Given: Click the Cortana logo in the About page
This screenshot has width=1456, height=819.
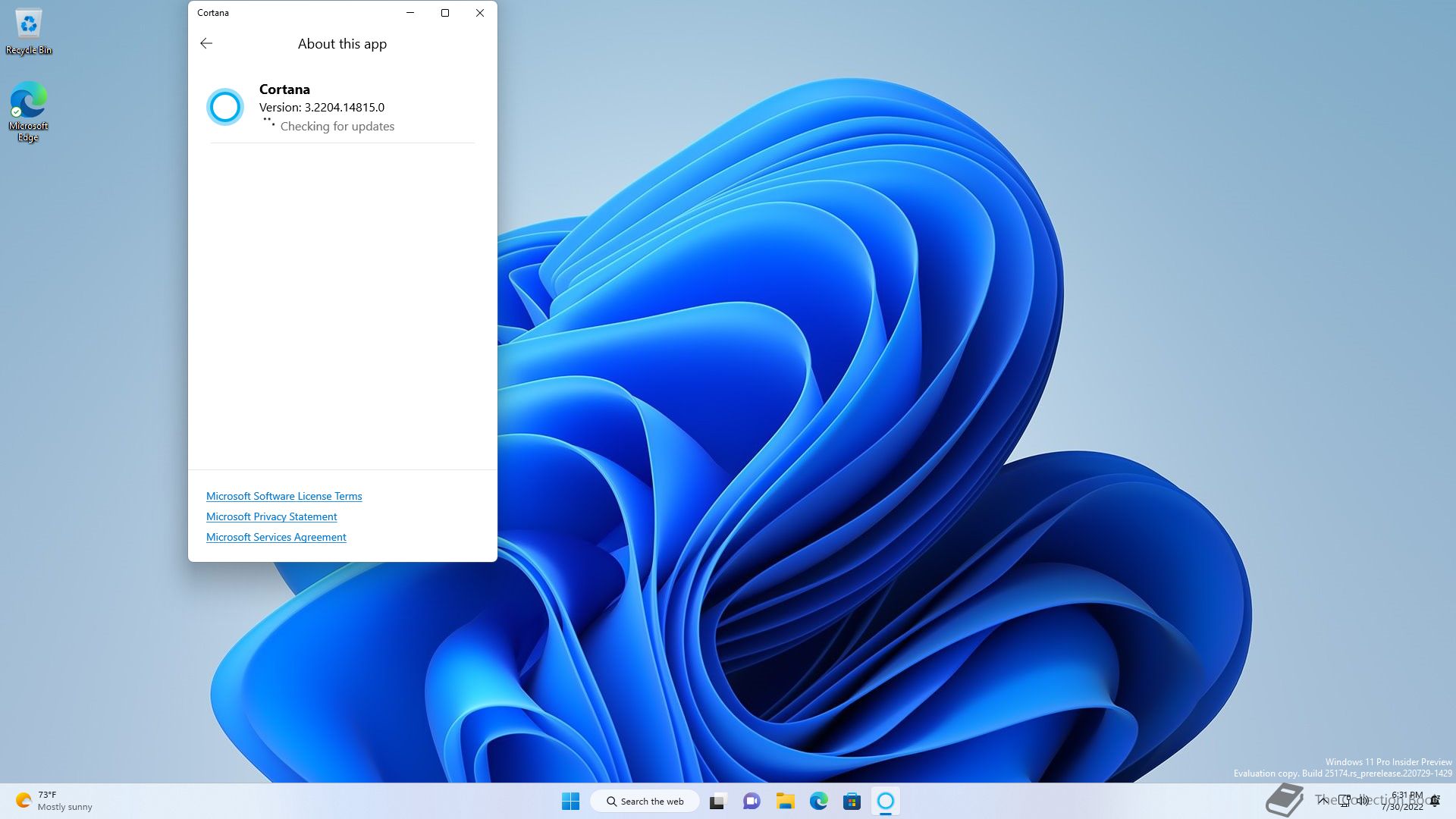Looking at the screenshot, I should pos(225,107).
